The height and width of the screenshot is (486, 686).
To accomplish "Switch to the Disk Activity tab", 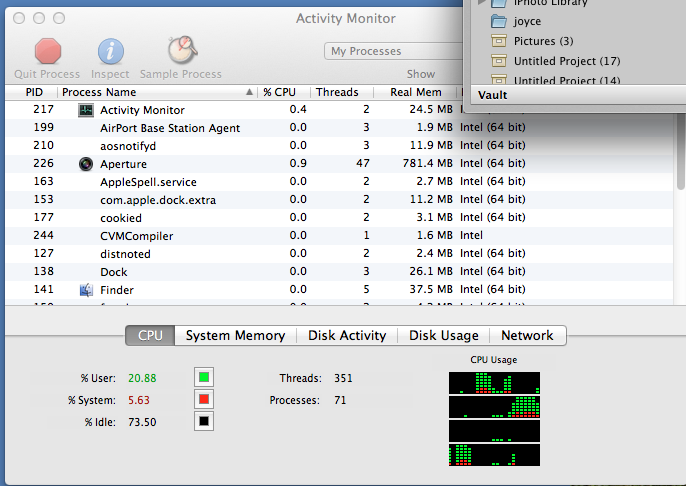I will (x=347, y=336).
